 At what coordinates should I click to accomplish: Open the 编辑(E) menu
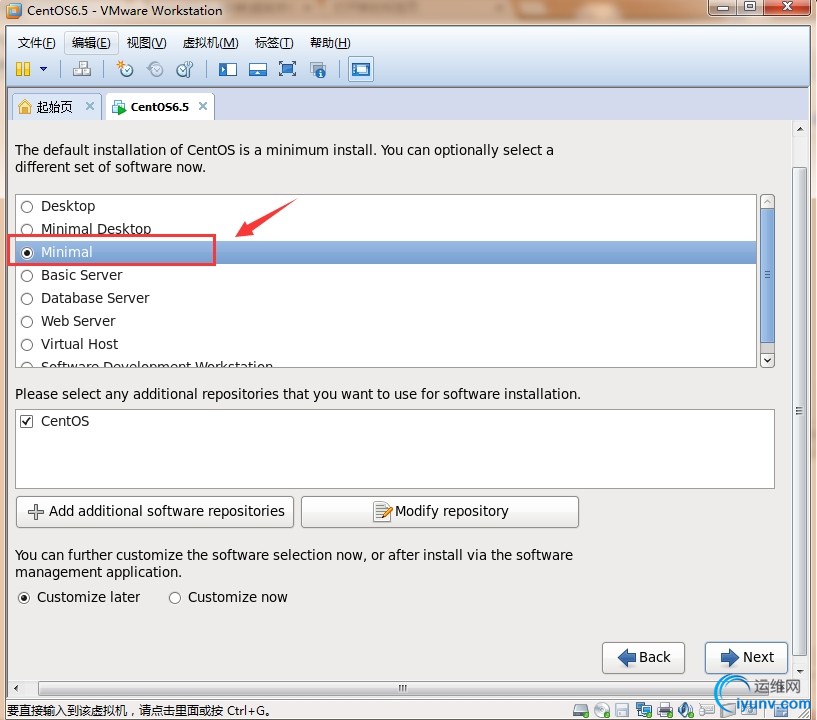(x=91, y=43)
